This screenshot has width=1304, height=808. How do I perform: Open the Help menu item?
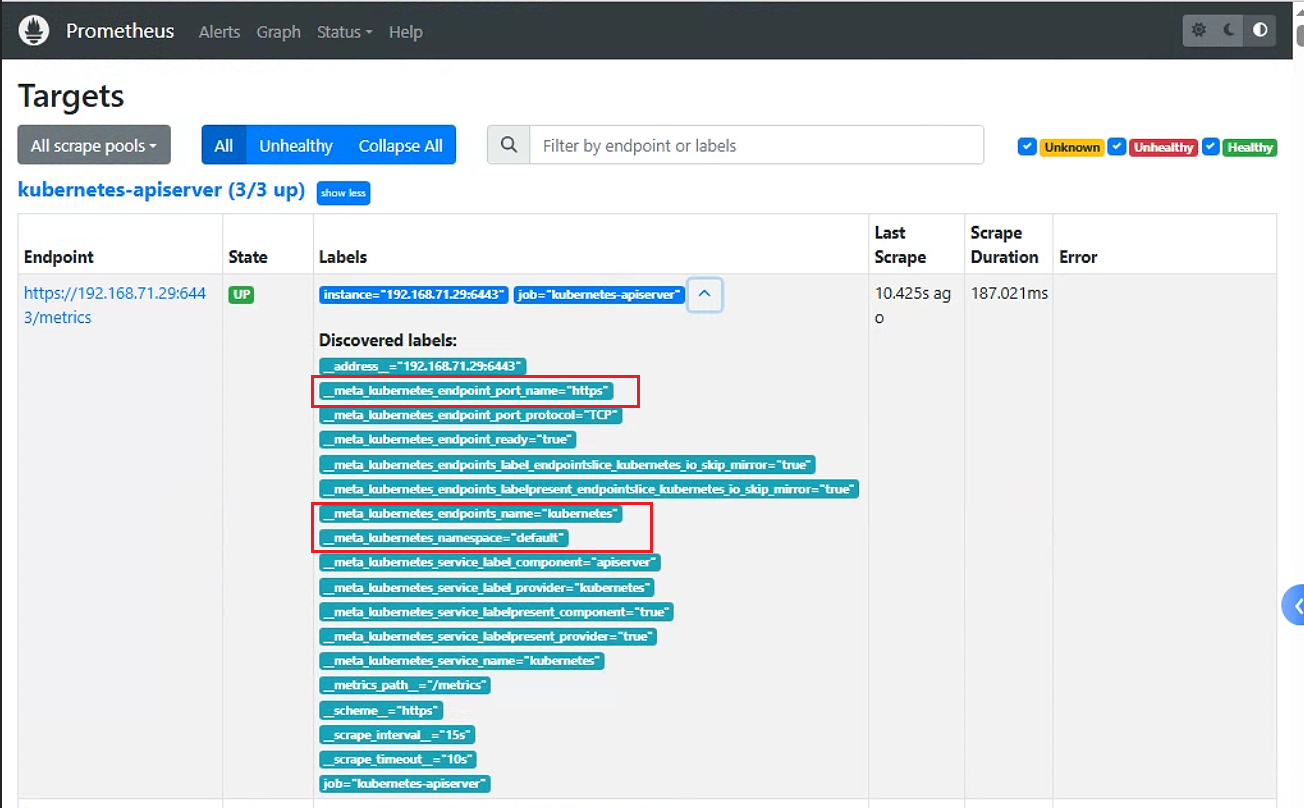tap(405, 32)
